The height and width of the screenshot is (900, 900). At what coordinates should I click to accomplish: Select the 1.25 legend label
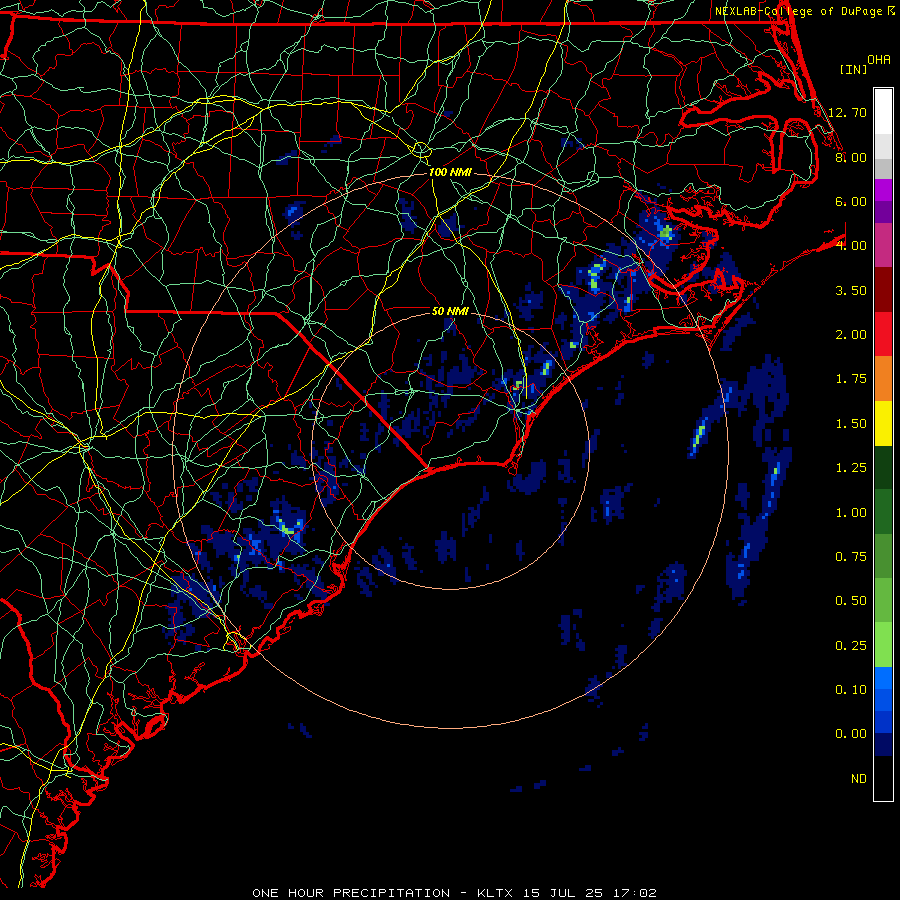tap(851, 468)
